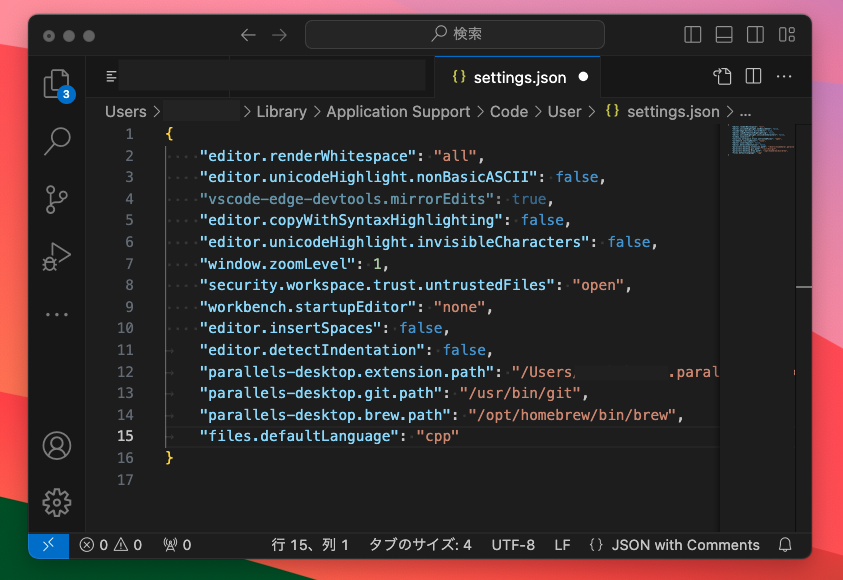Click the 検索 command center search box

(455, 34)
